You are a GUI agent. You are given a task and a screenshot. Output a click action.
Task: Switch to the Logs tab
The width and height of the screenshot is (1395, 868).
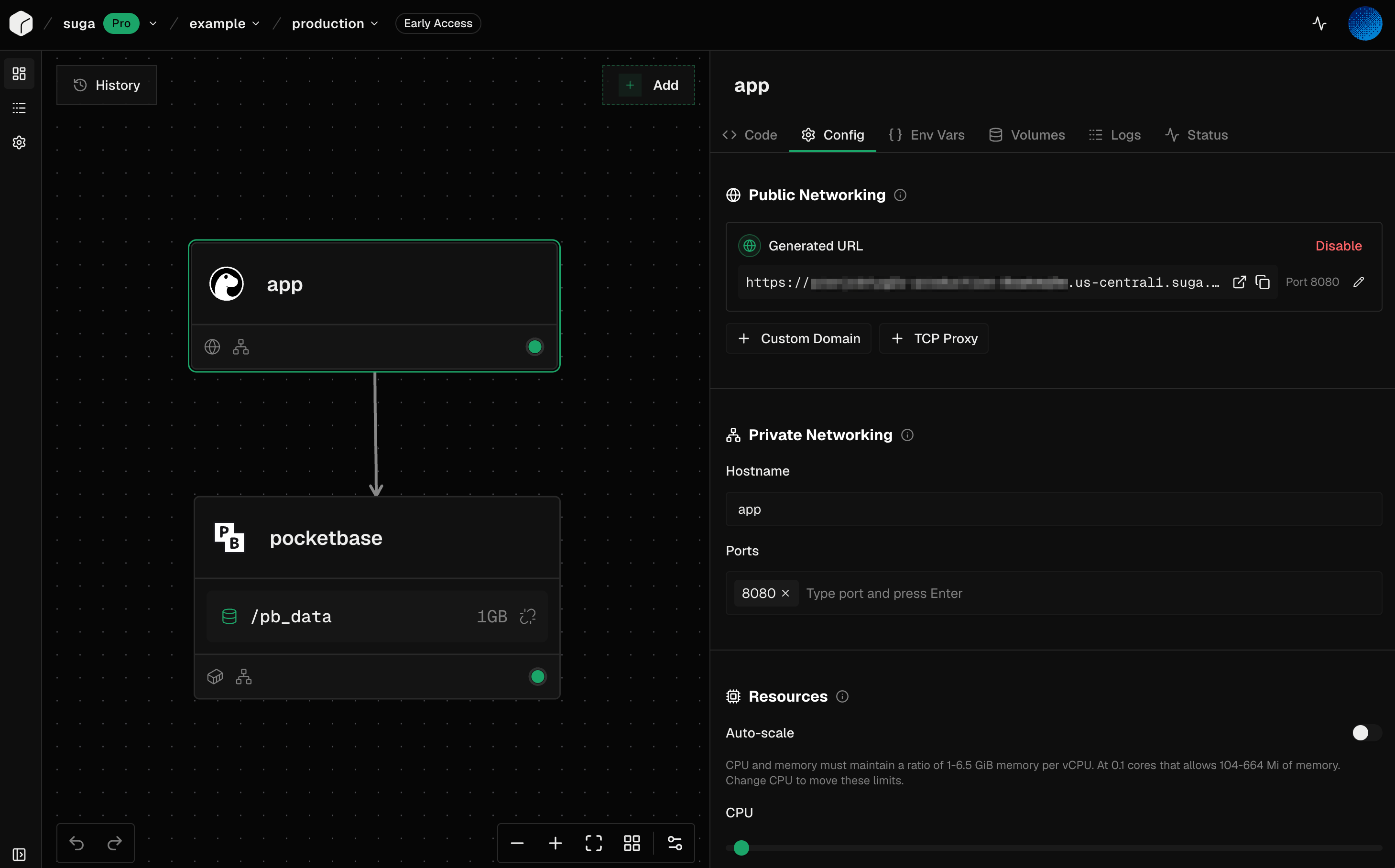(x=1115, y=135)
